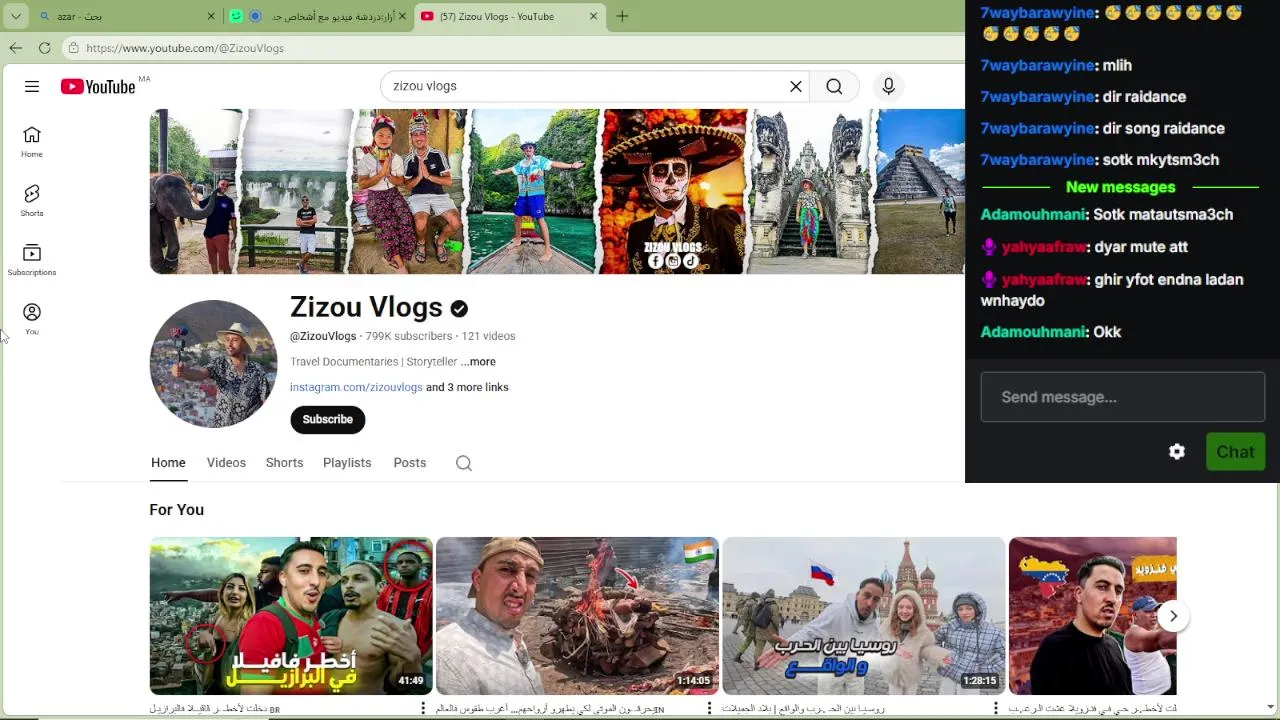
Task: Click the Zizou Vlogs channel banner
Action: point(557,191)
